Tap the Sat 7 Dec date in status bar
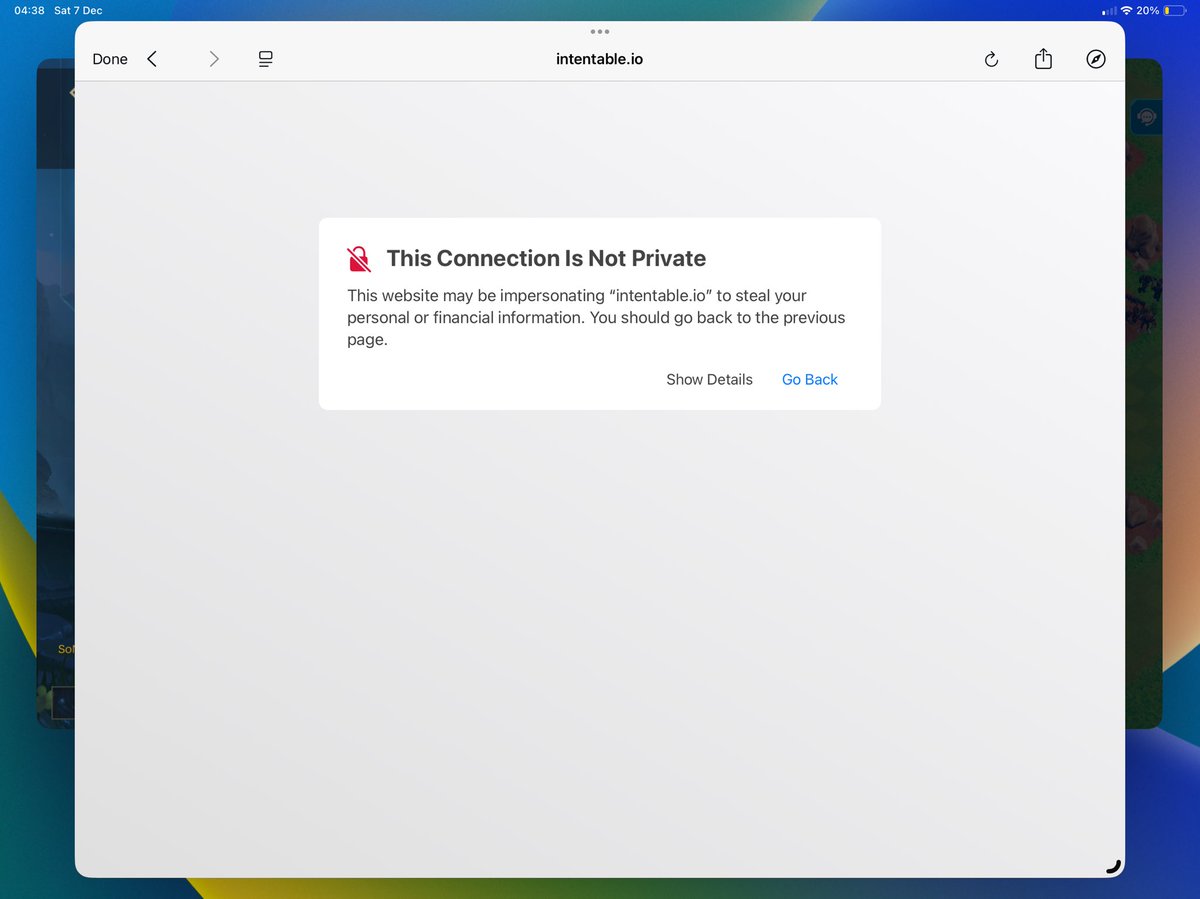This screenshot has width=1200, height=899. pyautogui.click(x=78, y=10)
